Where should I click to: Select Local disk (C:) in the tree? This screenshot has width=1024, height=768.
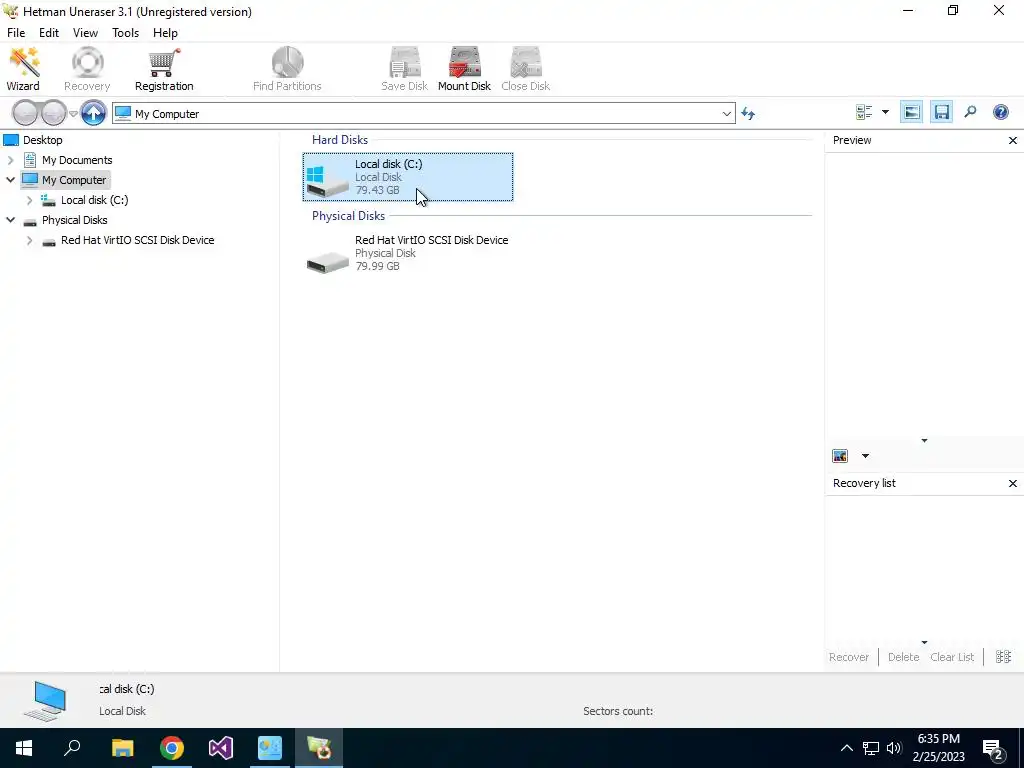click(95, 200)
